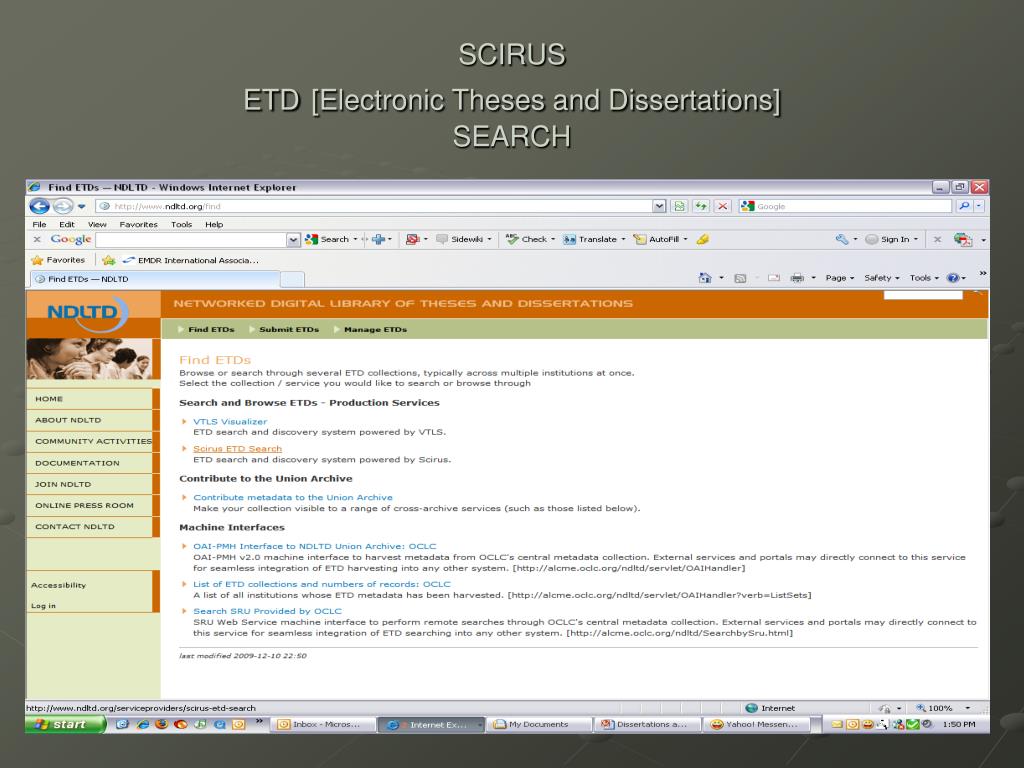Image resolution: width=1024 pixels, height=768 pixels.
Task: Select the Find ETDs — NDLTD browser tab
Action: coord(155,279)
